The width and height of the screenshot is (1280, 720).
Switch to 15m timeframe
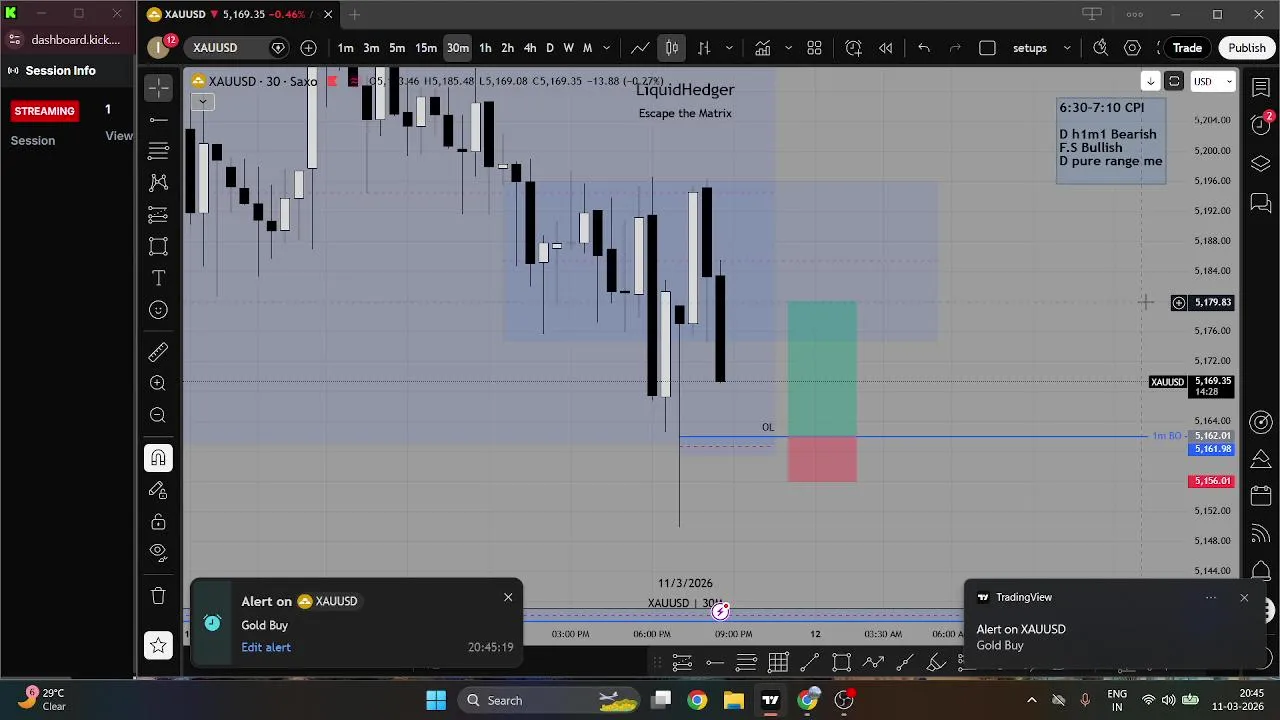(x=426, y=48)
